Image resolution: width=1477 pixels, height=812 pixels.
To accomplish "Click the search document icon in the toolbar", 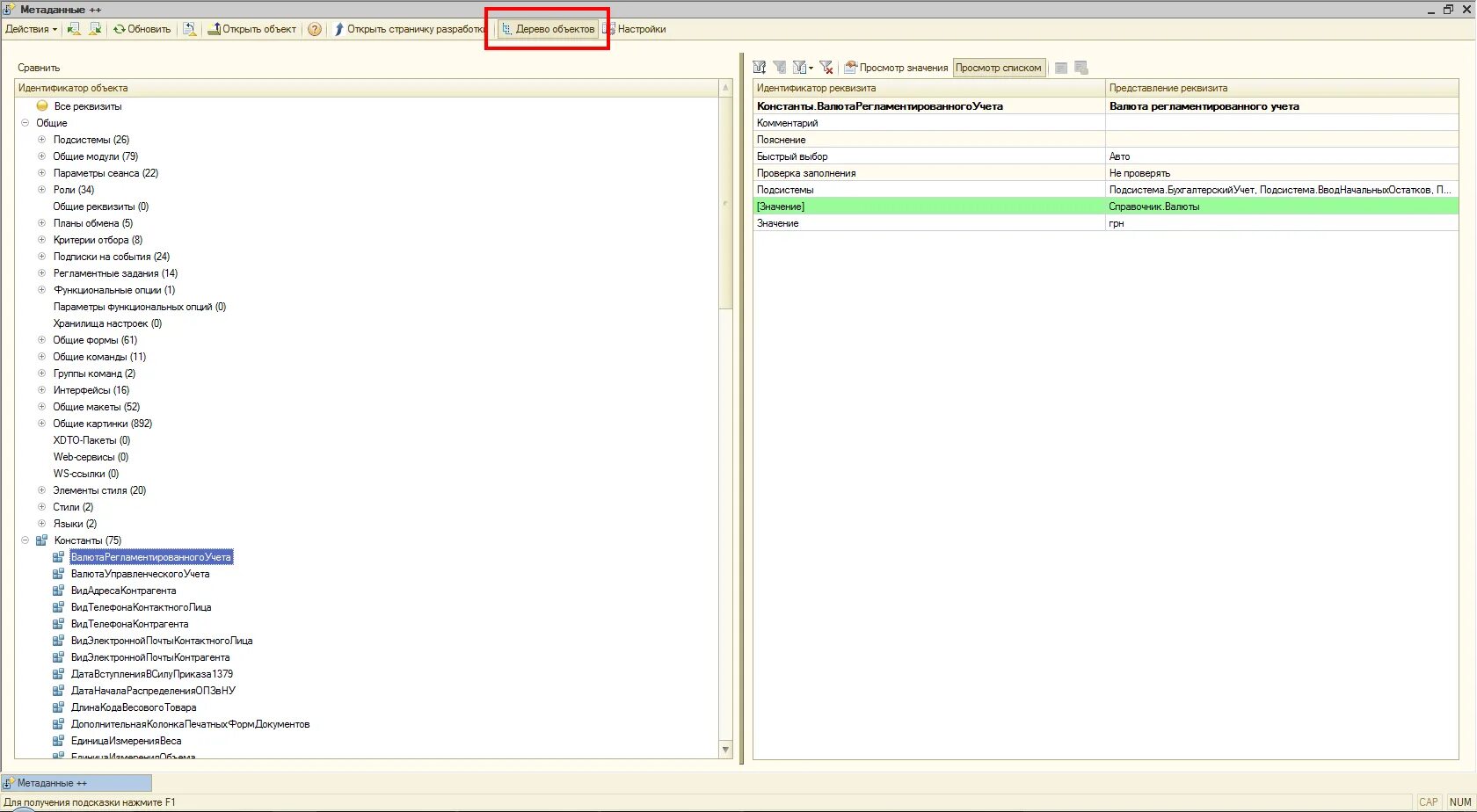I will (190, 29).
